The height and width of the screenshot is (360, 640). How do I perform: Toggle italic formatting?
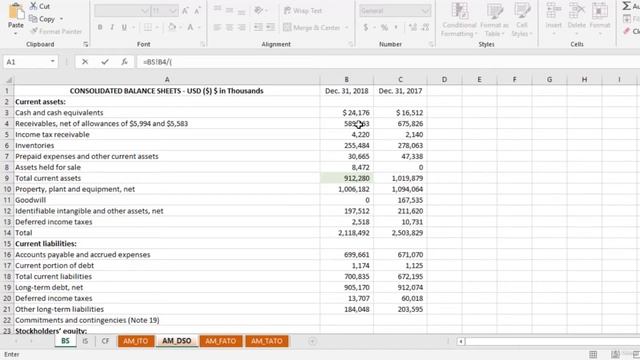click(112, 27)
